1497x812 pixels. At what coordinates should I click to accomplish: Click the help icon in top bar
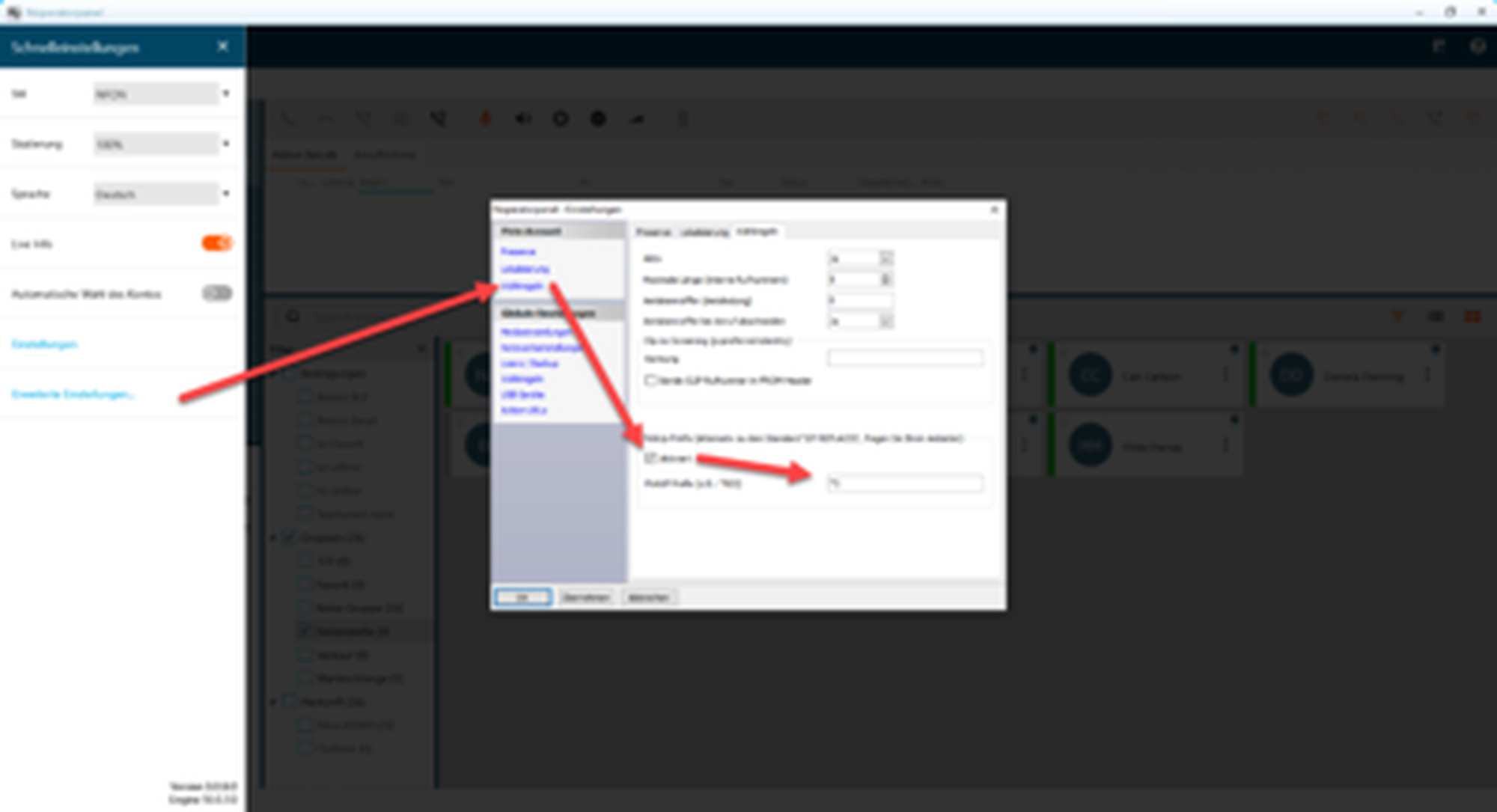(x=1477, y=46)
